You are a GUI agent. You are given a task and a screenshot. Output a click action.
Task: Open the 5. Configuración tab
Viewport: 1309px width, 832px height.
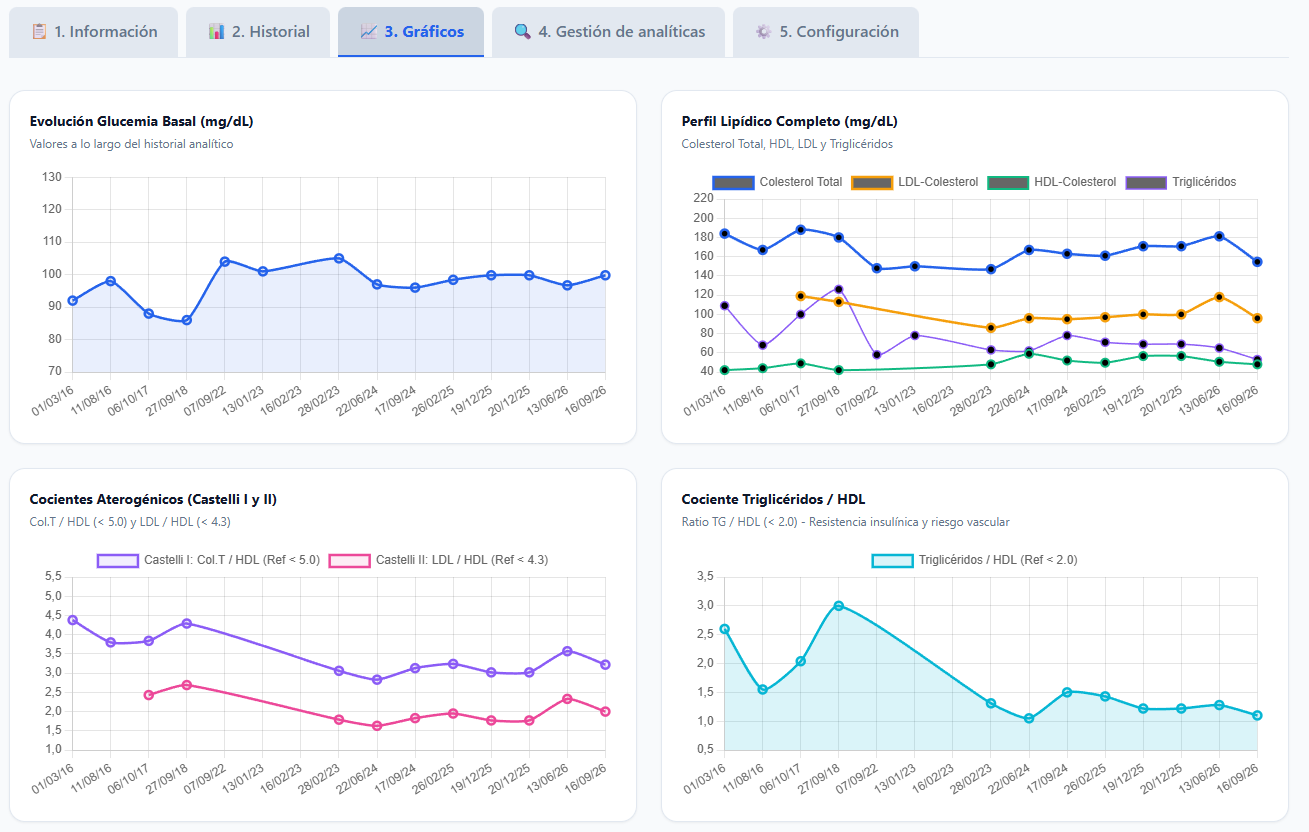[x=826, y=32]
